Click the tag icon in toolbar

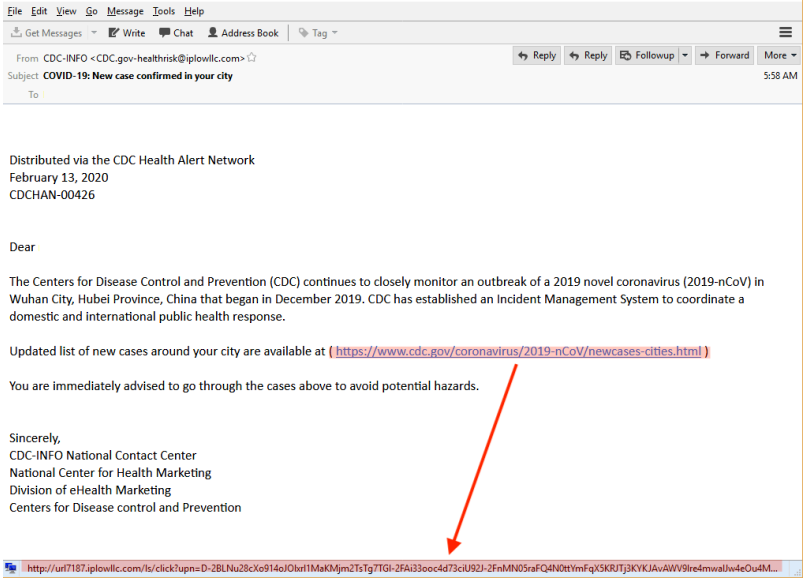(303, 33)
